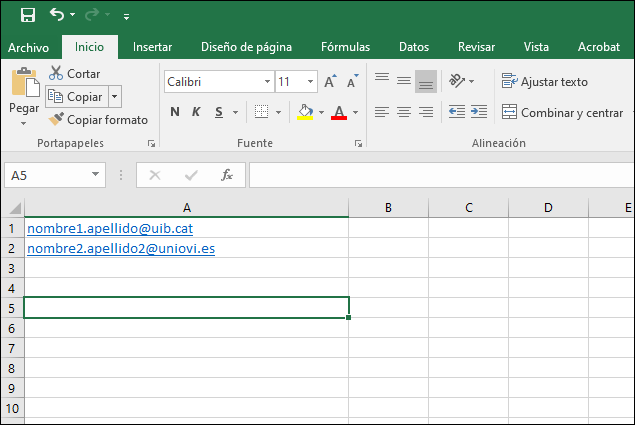Screen dimensions: 635x425
Task: Click the Name Box showing A5
Action: 47,175
